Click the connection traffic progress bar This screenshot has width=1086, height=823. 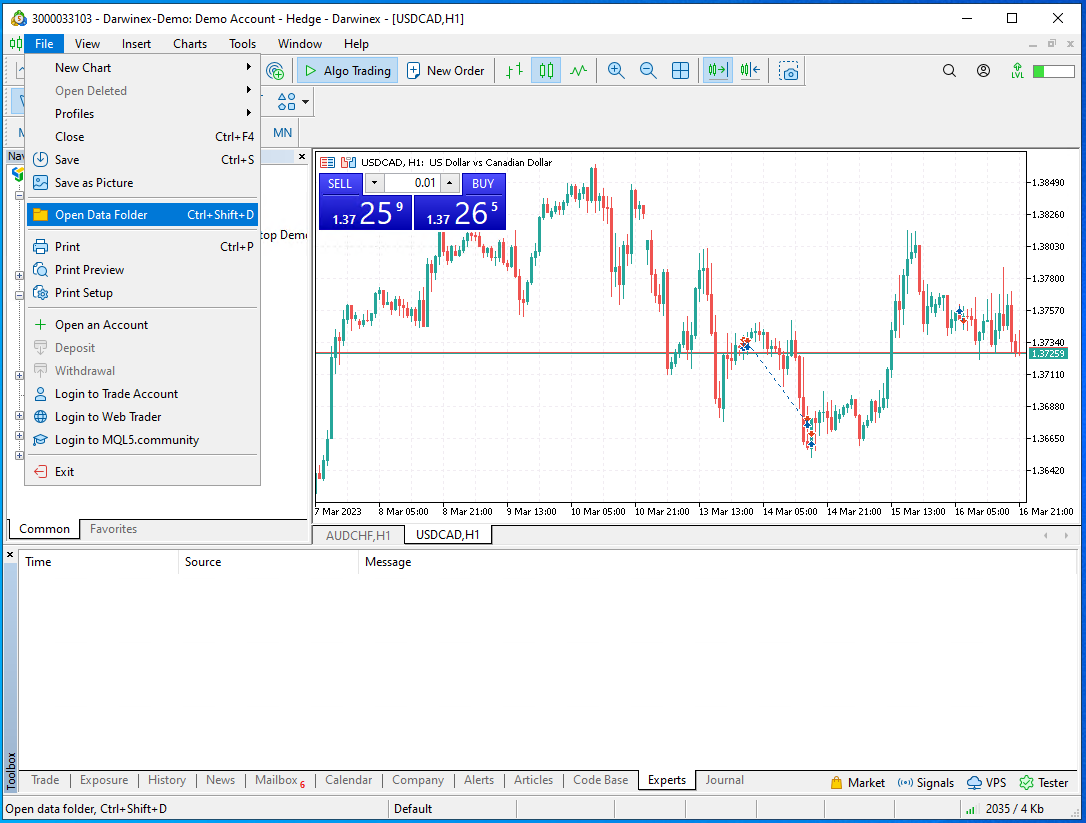pyautogui.click(x=1053, y=71)
